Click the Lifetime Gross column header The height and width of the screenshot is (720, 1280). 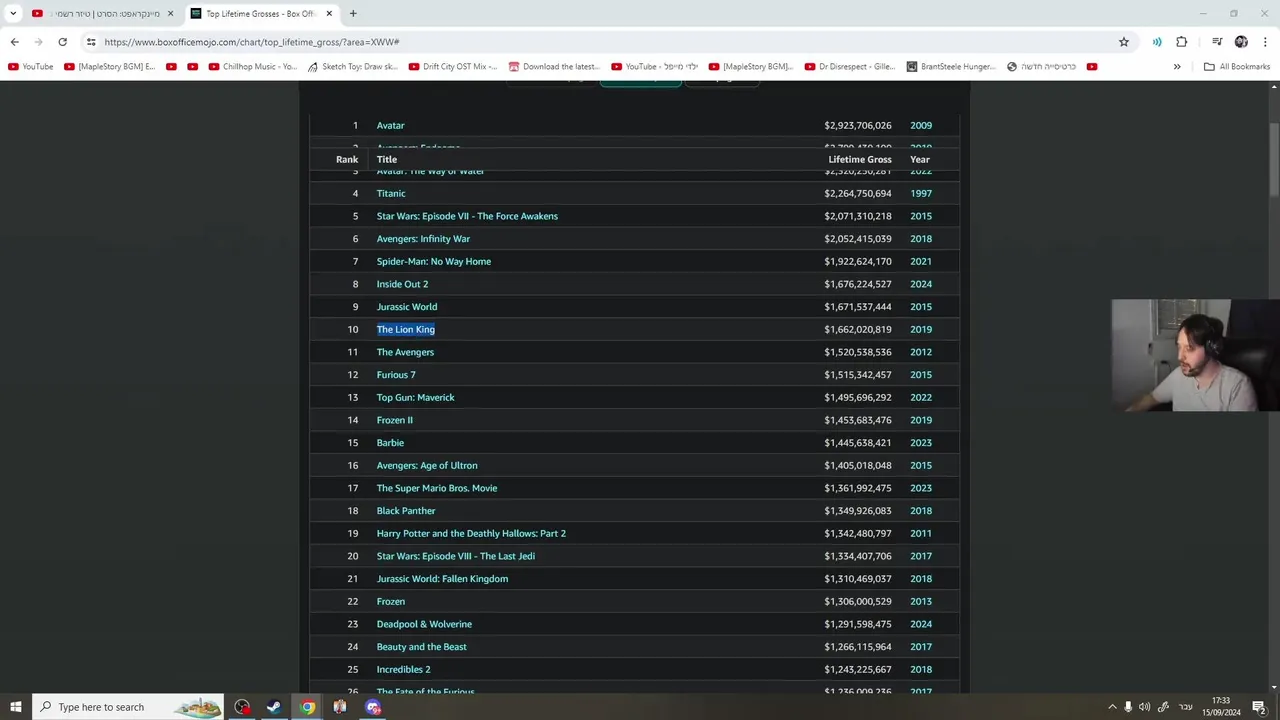click(860, 159)
